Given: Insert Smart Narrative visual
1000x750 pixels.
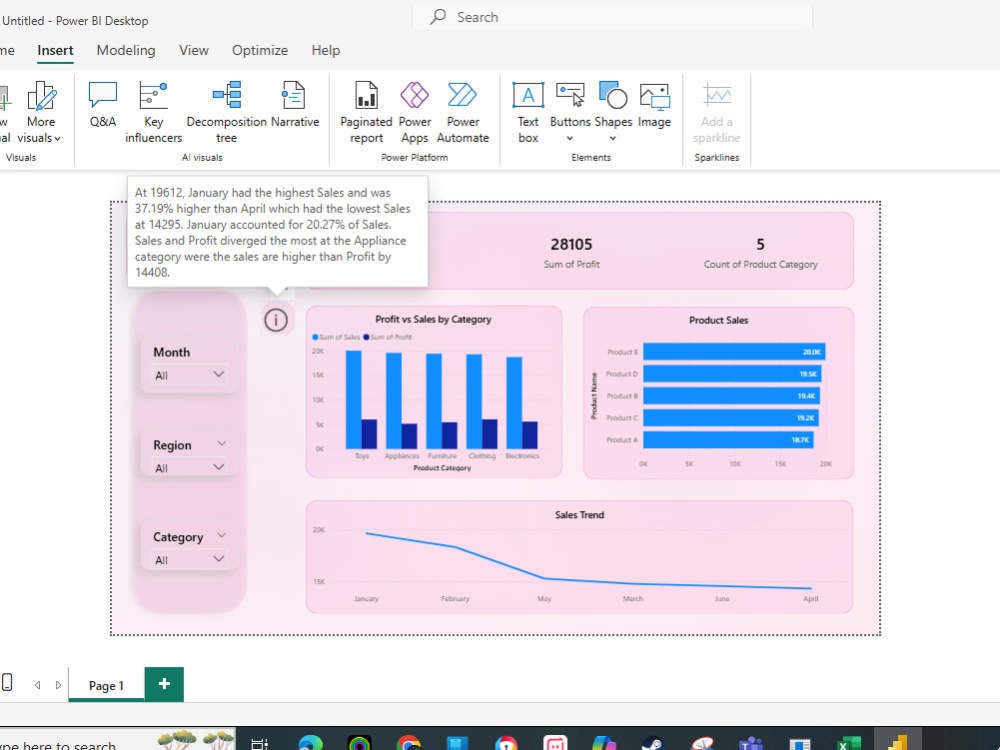Looking at the screenshot, I should tap(295, 105).
